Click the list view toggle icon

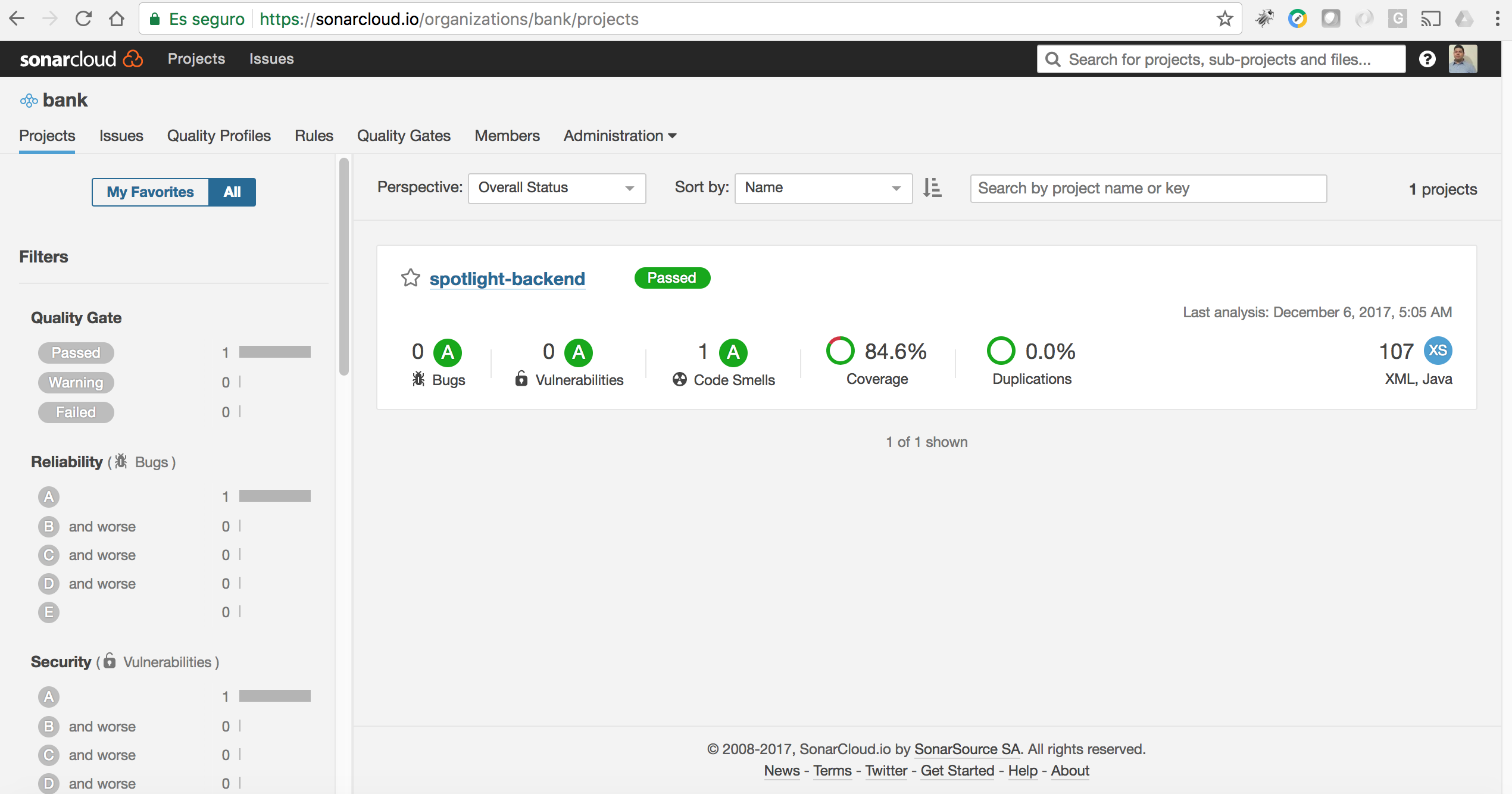pyautogui.click(x=933, y=188)
